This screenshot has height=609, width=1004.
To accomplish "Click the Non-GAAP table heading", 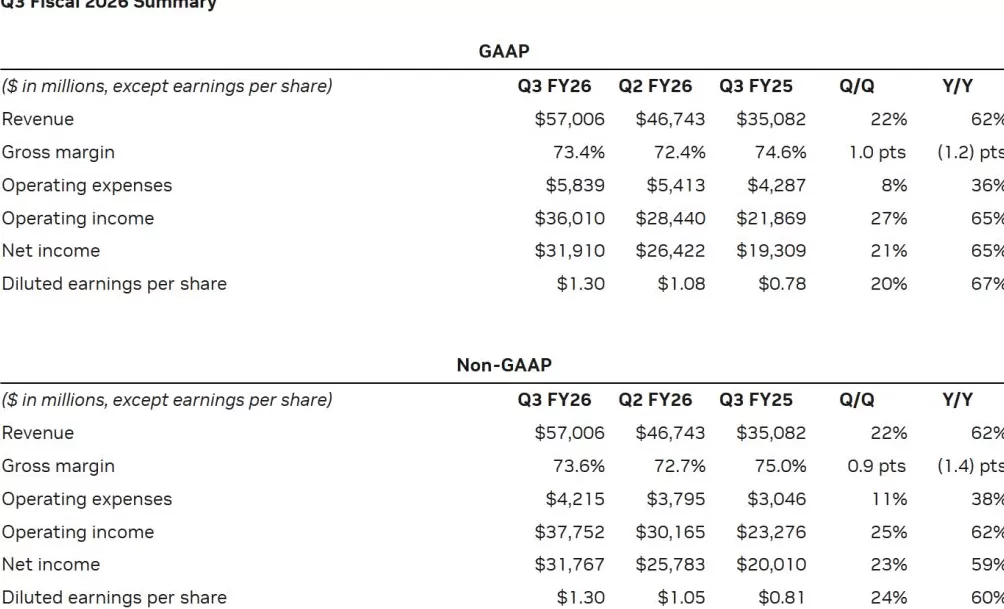I will pos(504,366).
